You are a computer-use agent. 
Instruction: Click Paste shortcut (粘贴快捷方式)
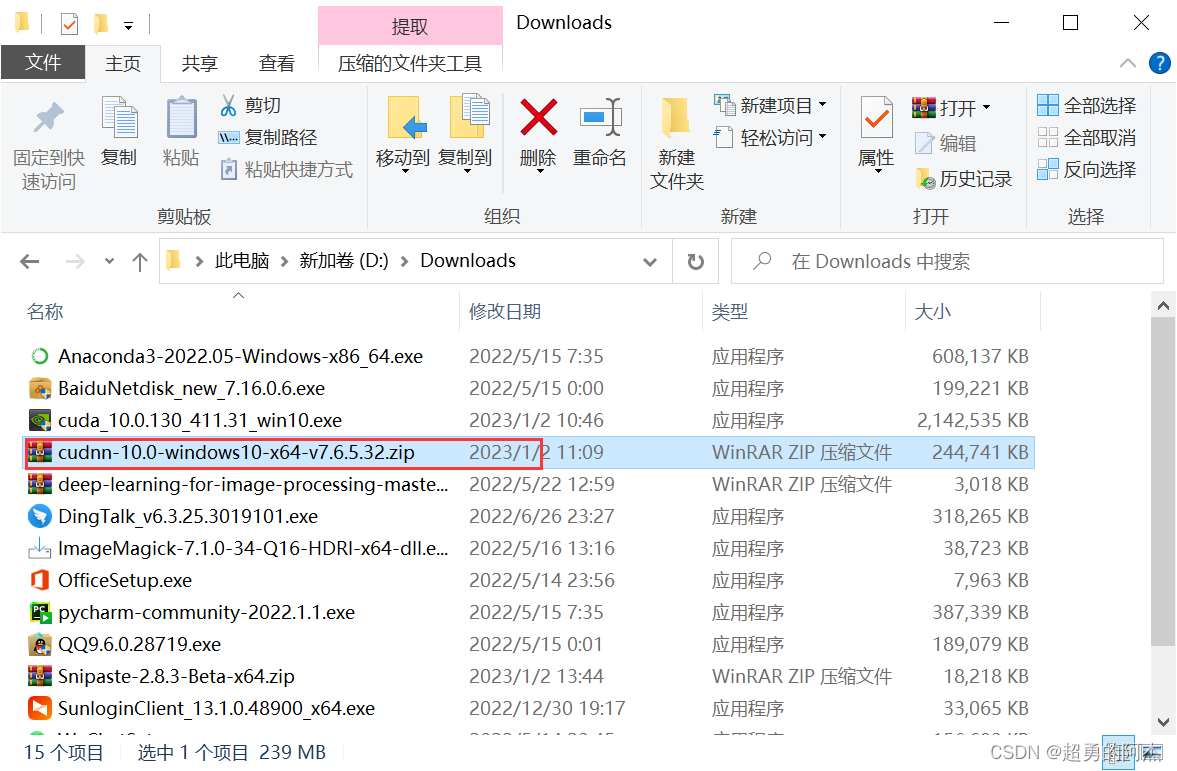pyautogui.click(x=286, y=170)
